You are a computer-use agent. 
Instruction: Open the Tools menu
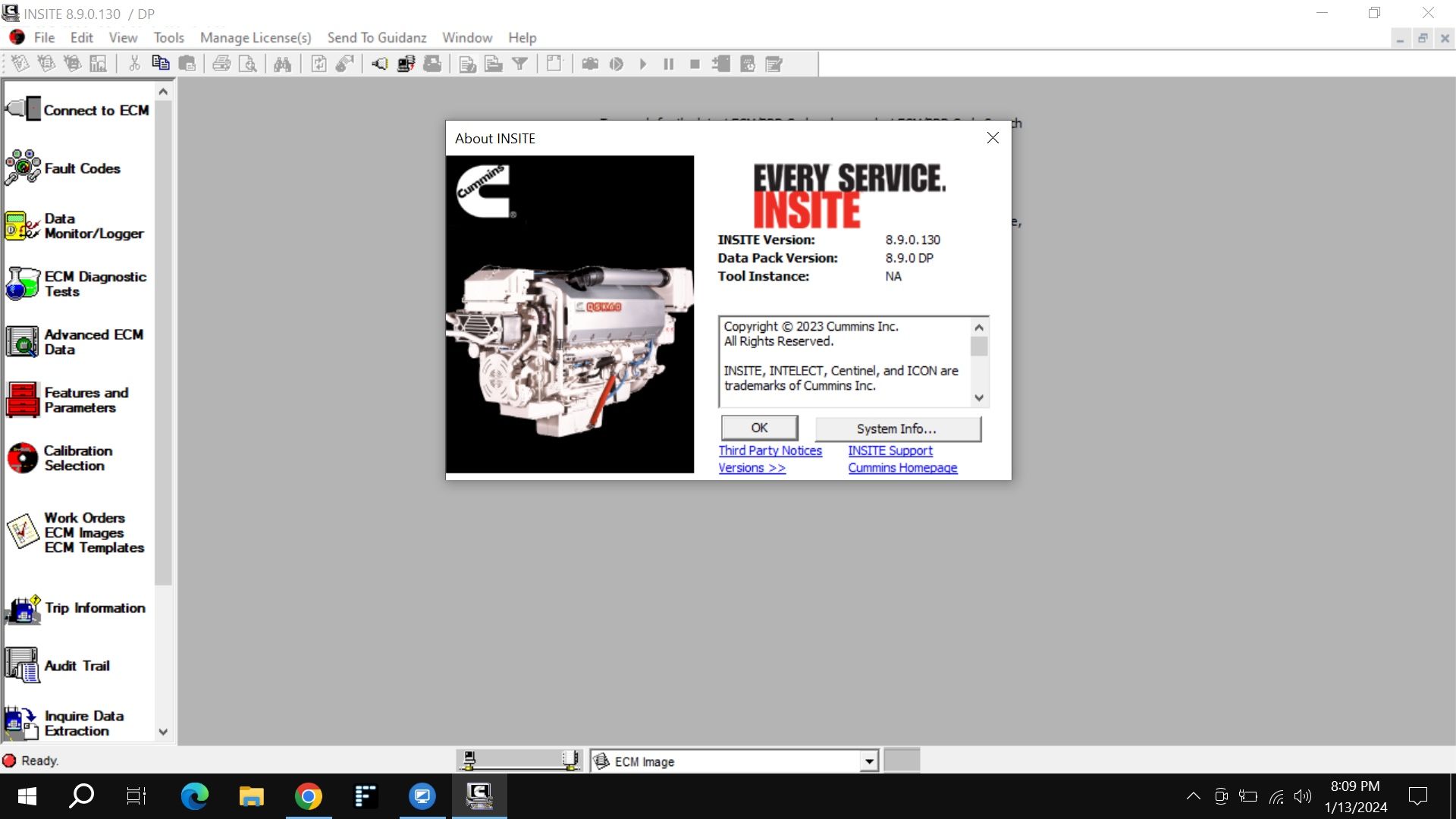tap(168, 37)
